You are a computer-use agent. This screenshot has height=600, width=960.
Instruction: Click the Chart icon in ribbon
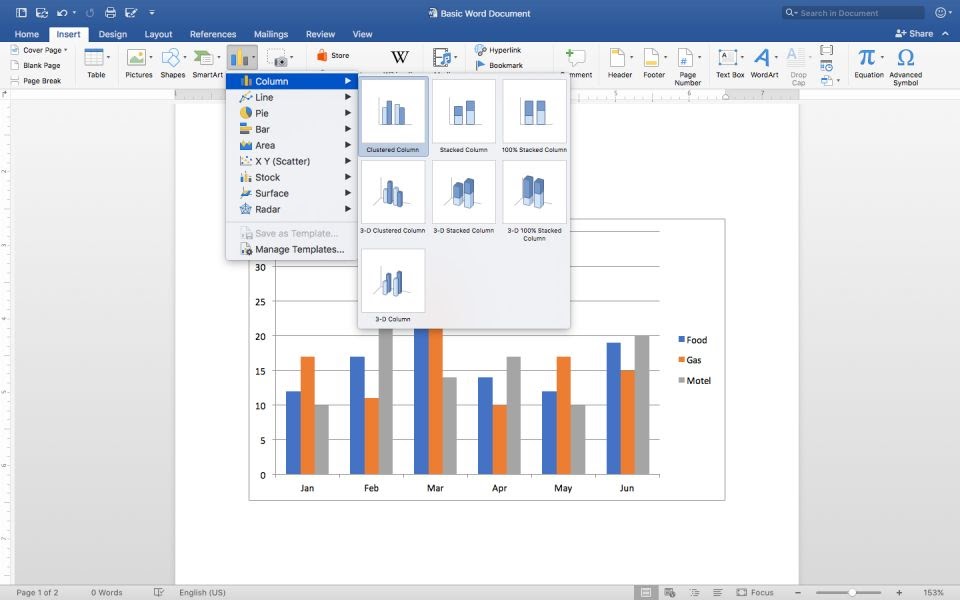click(239, 58)
